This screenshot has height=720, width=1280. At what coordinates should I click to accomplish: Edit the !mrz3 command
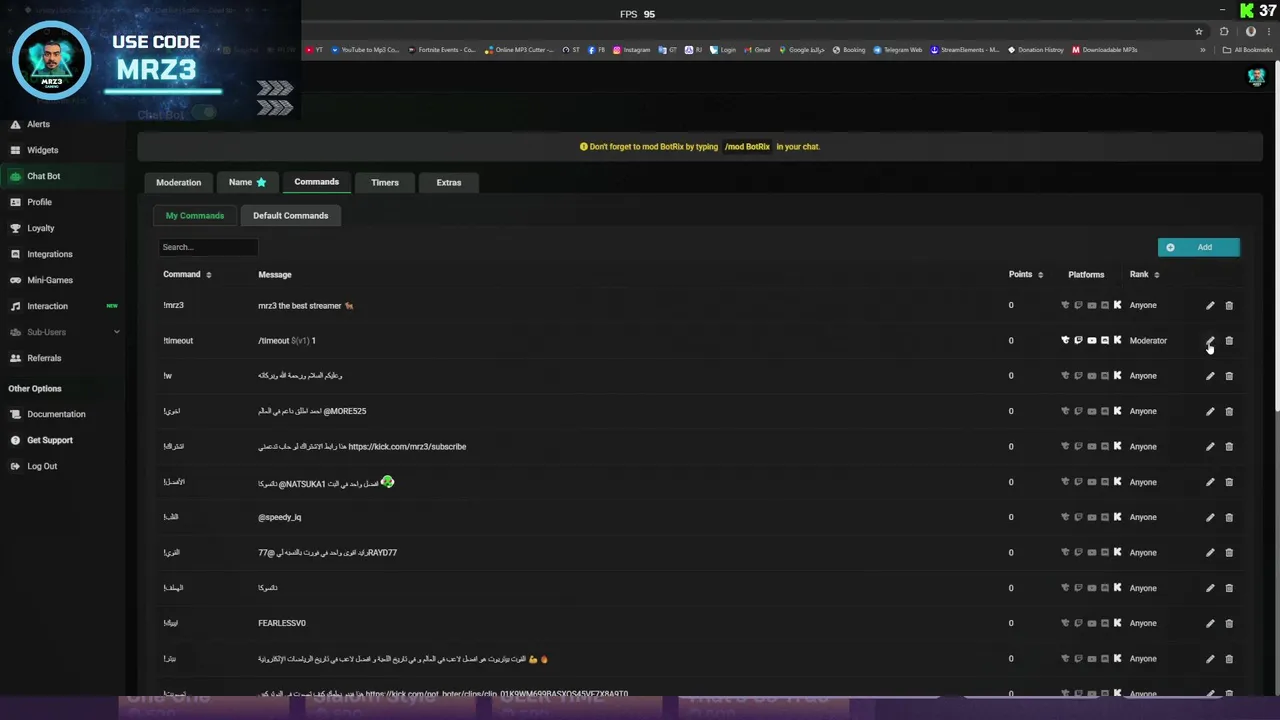click(x=1210, y=305)
